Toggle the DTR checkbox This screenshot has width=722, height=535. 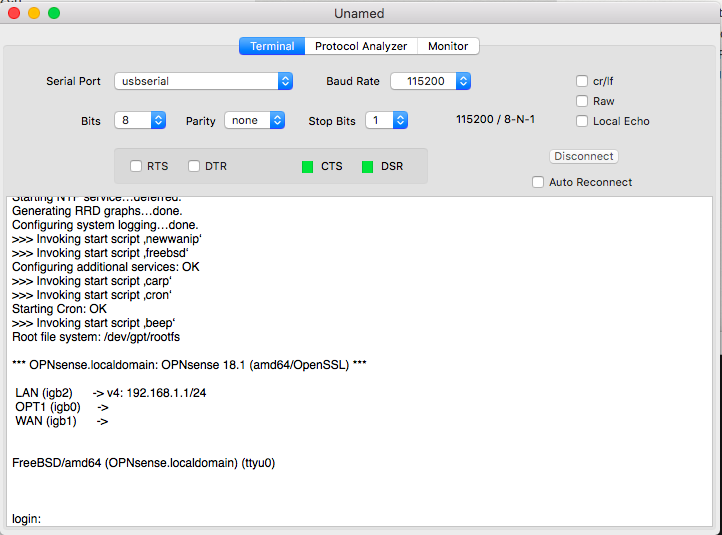click(194, 166)
